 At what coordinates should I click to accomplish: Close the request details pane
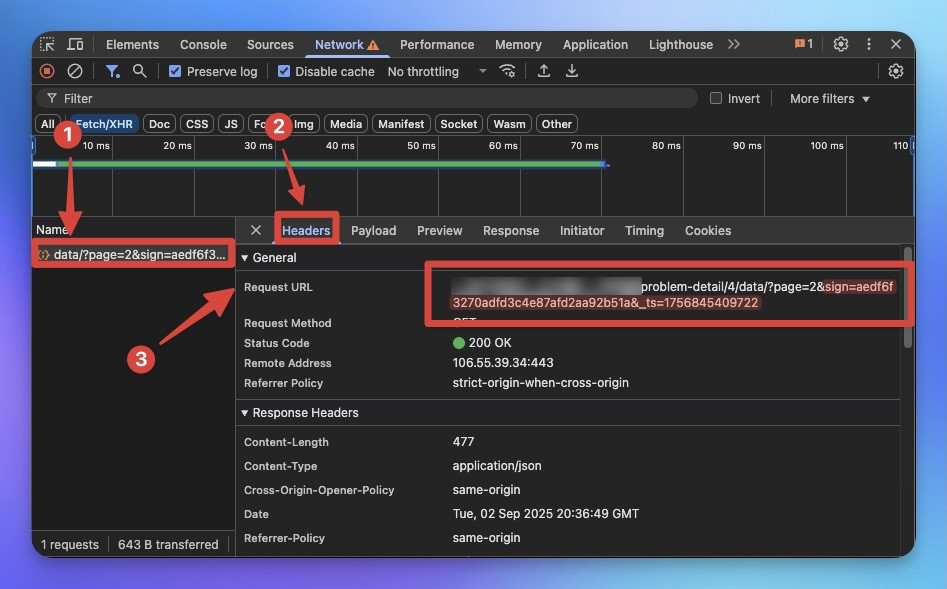click(x=255, y=230)
